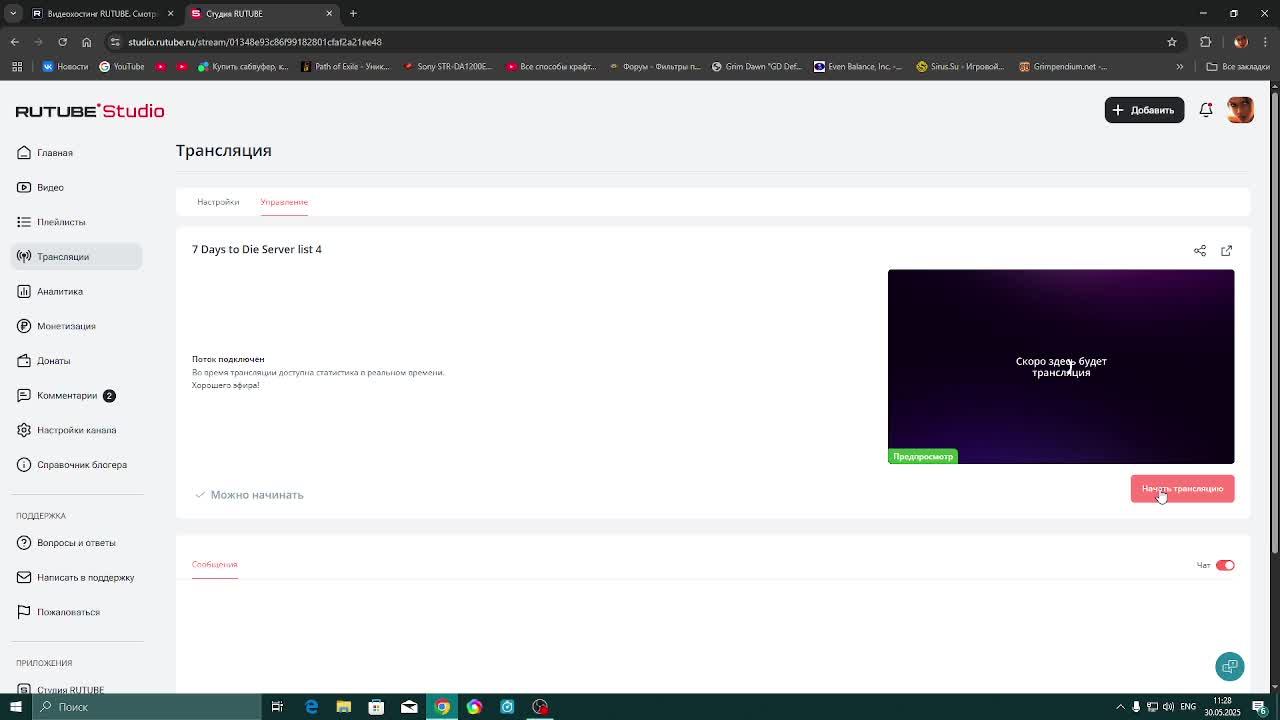Click the stream preview player
The width and height of the screenshot is (1280, 720).
point(1061,366)
